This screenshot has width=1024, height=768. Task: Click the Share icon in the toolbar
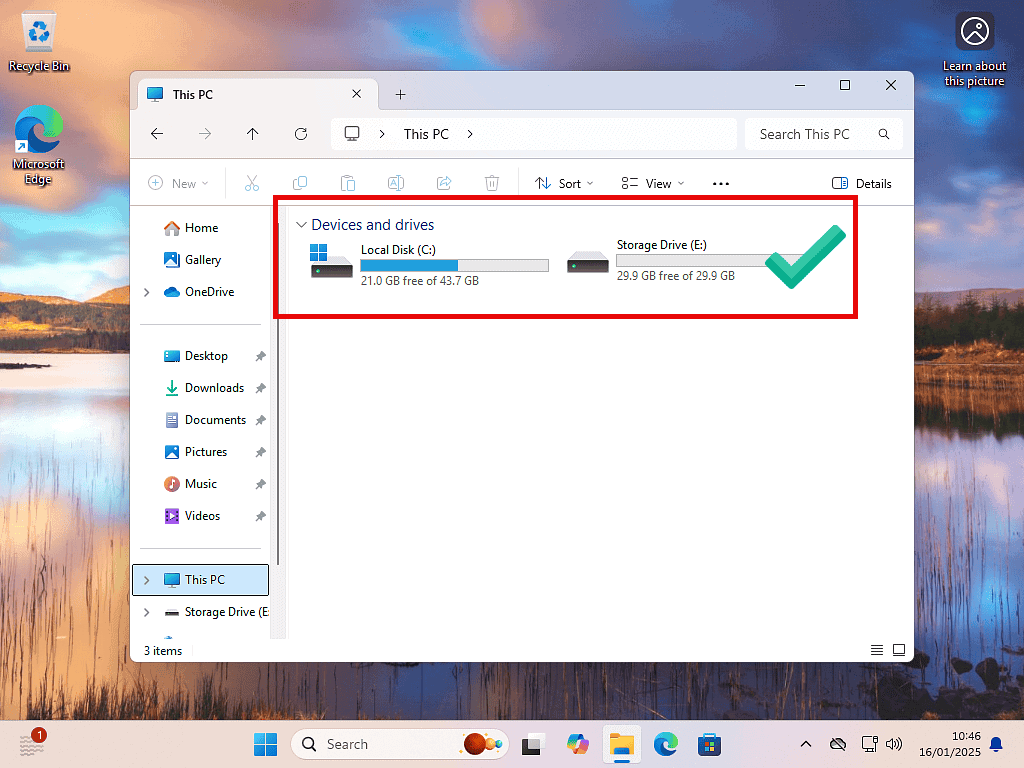443,183
